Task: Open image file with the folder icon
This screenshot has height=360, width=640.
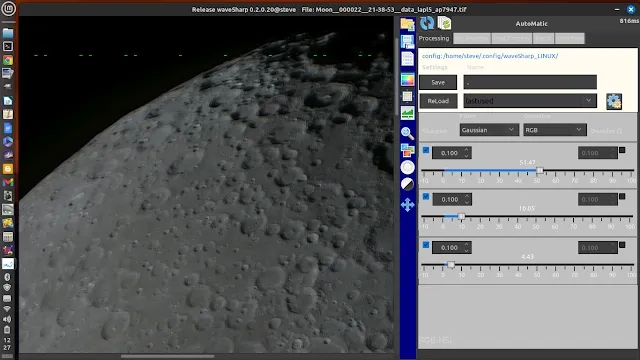Action: [x=407, y=24]
